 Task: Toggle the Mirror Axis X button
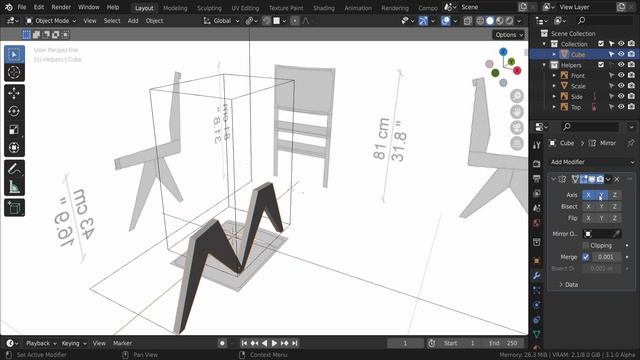(x=588, y=195)
